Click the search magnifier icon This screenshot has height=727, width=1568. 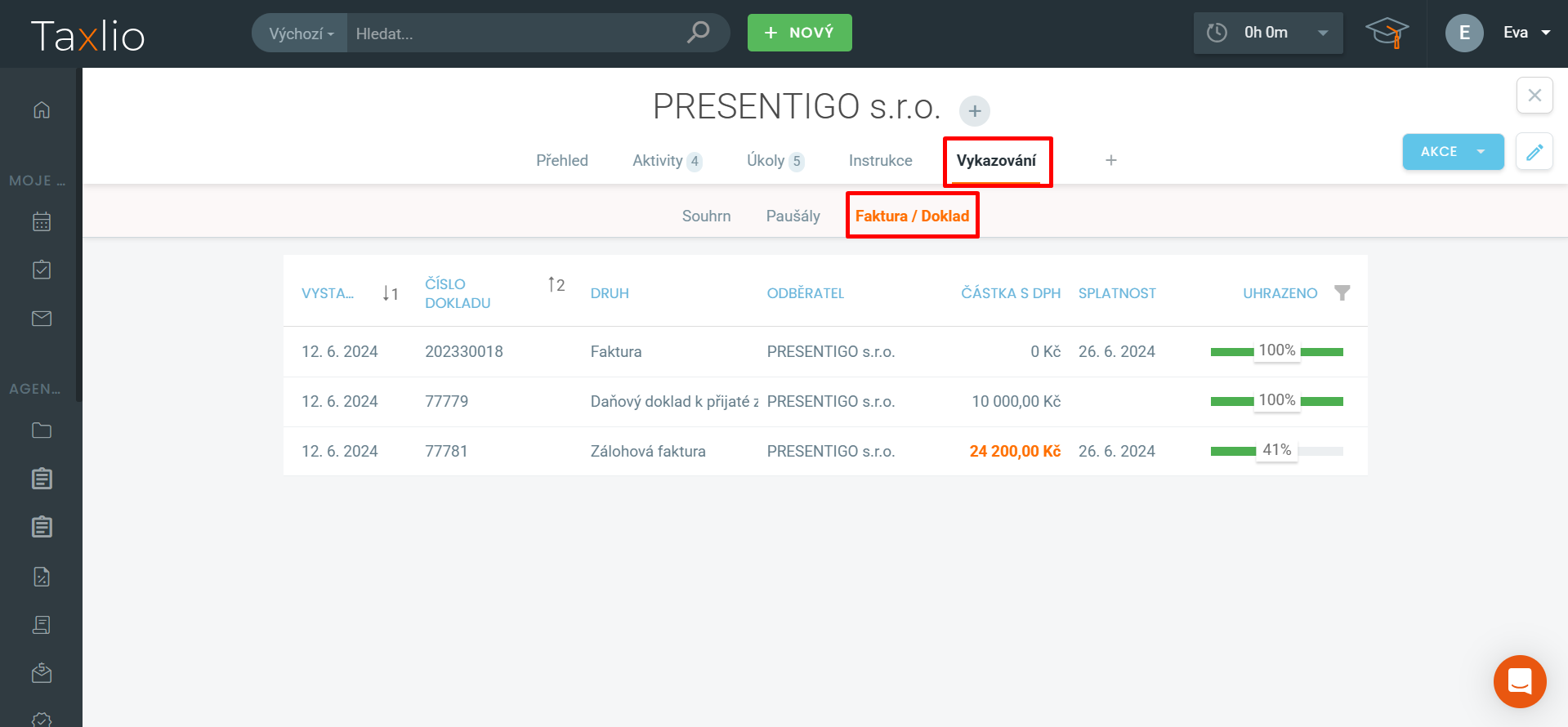pos(698,33)
